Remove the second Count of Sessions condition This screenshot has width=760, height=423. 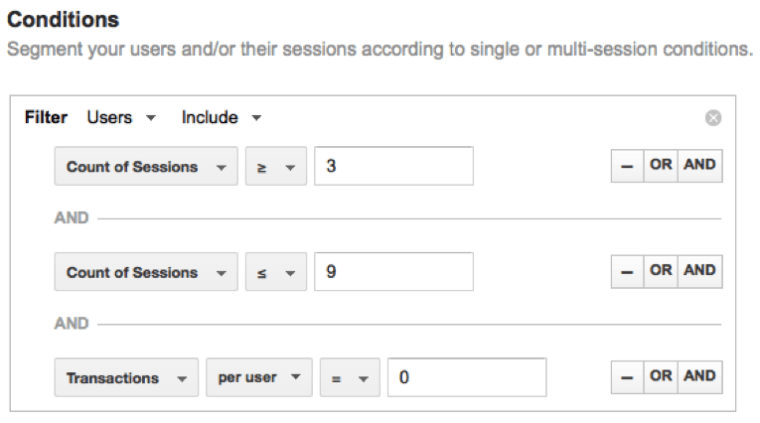(x=627, y=271)
